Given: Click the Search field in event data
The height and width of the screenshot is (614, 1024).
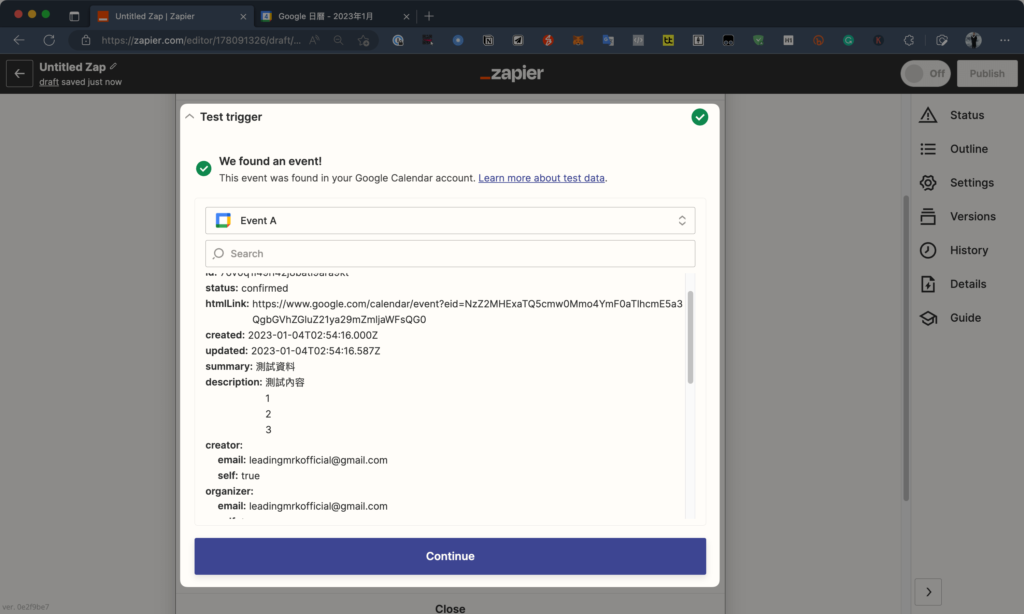Looking at the screenshot, I should coord(450,253).
